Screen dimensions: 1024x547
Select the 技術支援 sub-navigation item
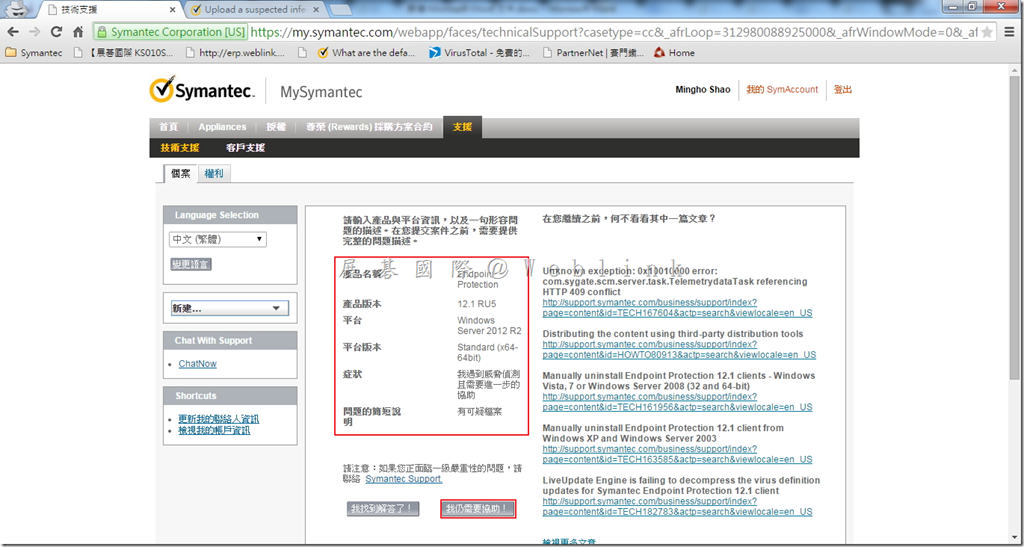pyautogui.click(x=180, y=148)
